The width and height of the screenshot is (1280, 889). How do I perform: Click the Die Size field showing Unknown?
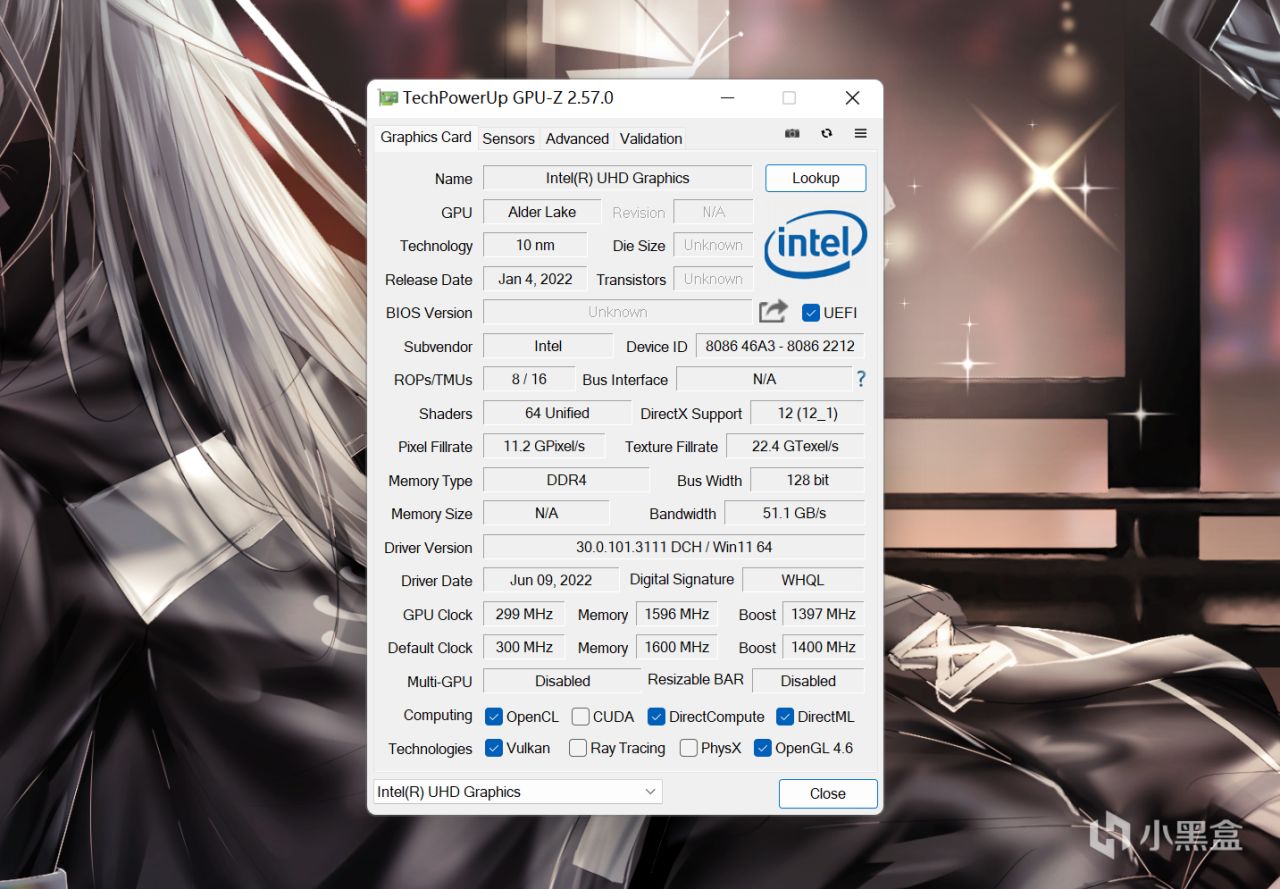point(713,245)
